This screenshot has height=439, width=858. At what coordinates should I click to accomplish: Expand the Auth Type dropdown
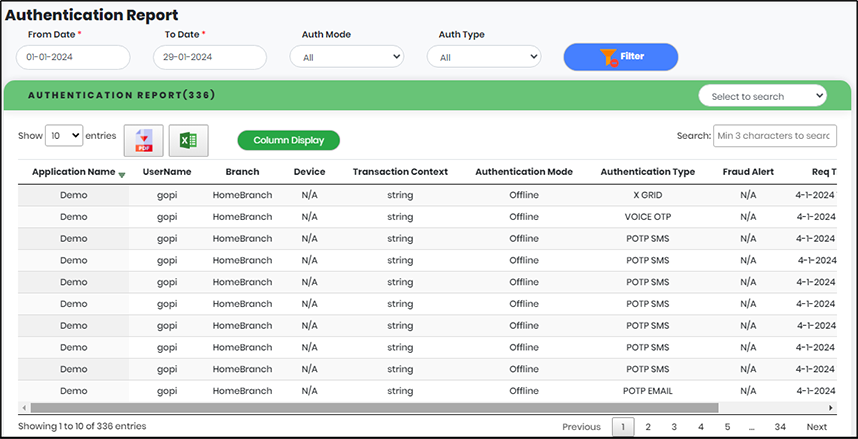[483, 57]
